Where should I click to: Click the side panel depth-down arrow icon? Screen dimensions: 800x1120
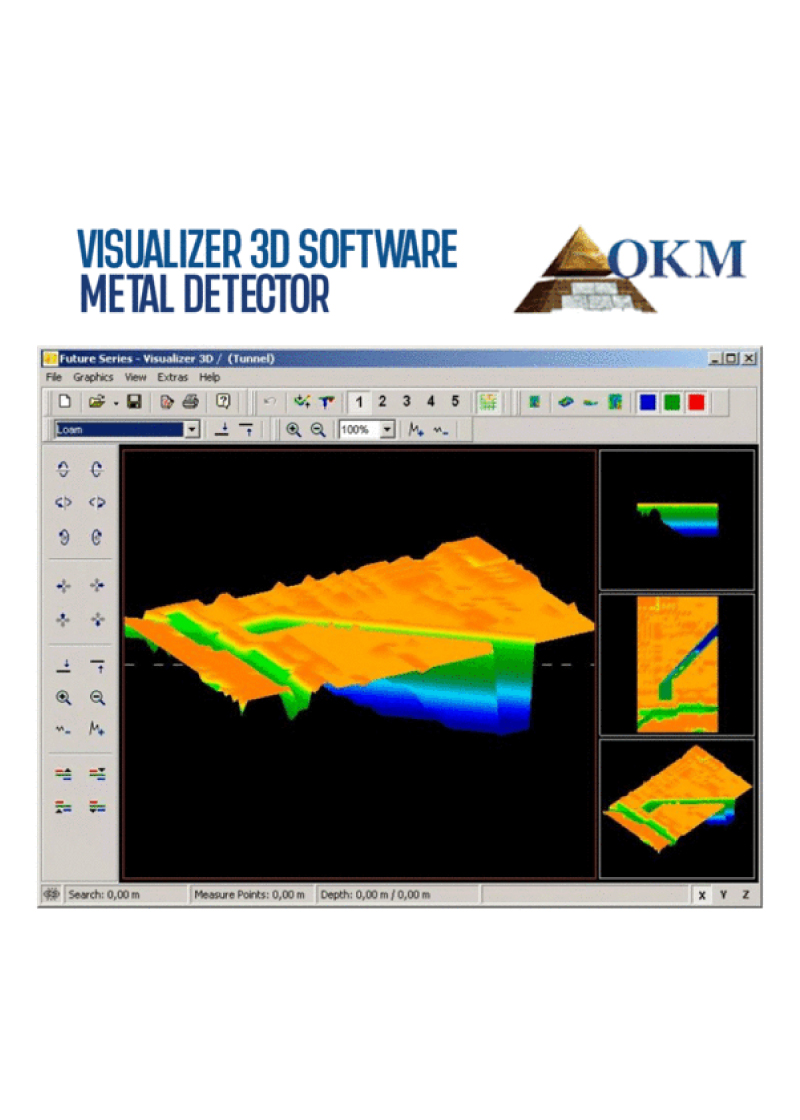coord(64,666)
